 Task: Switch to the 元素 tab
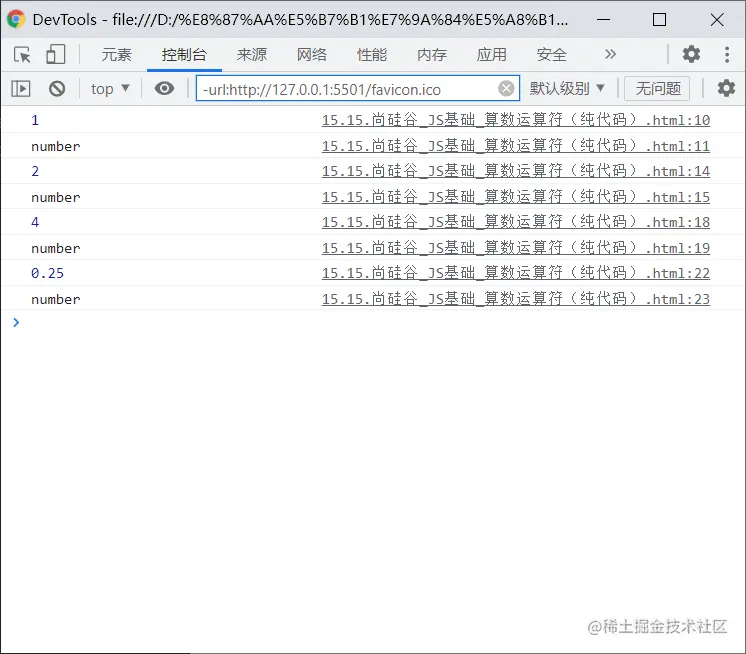tap(116, 55)
